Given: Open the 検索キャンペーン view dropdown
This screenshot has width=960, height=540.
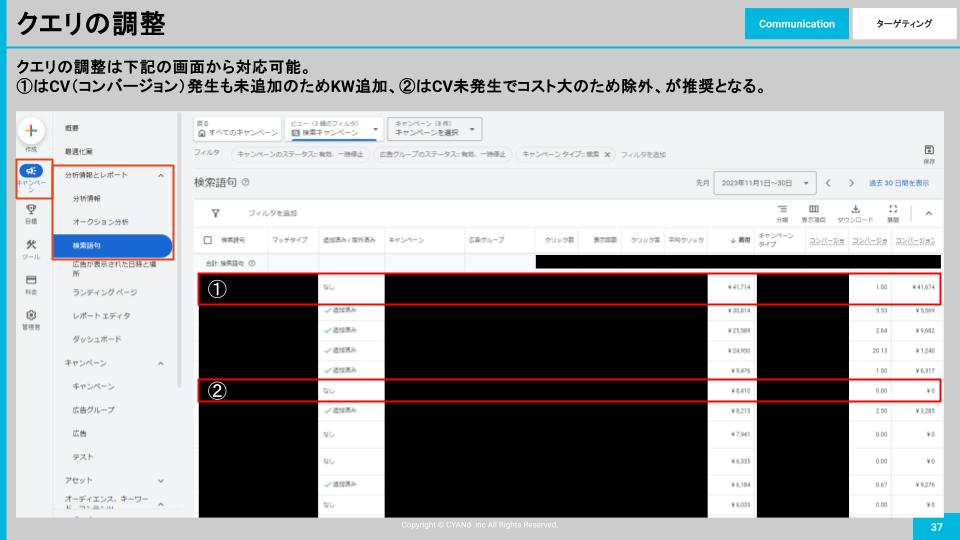Looking at the screenshot, I should [x=335, y=131].
